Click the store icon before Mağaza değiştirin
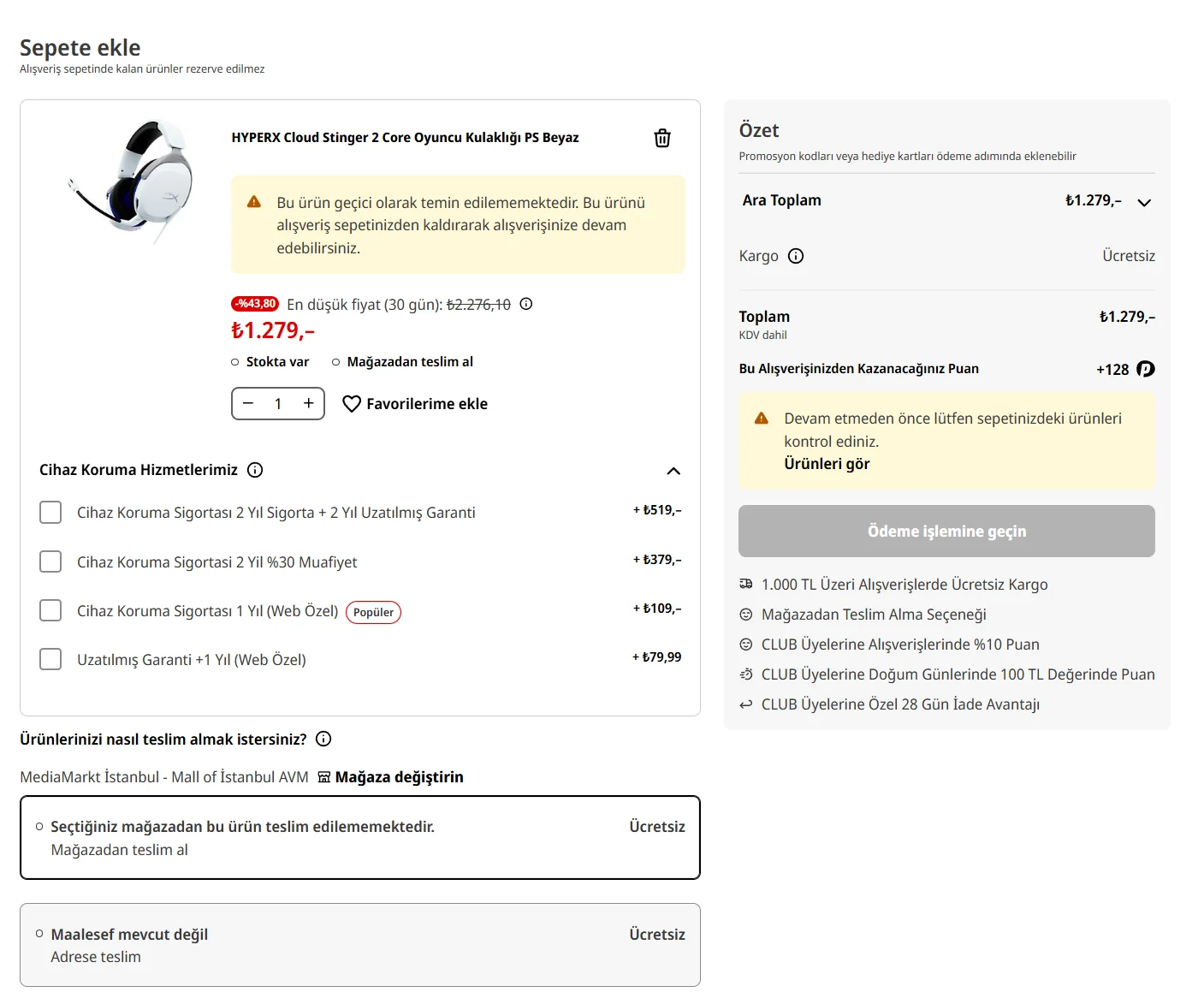Screen dimensions: 1204x998 coord(324,777)
